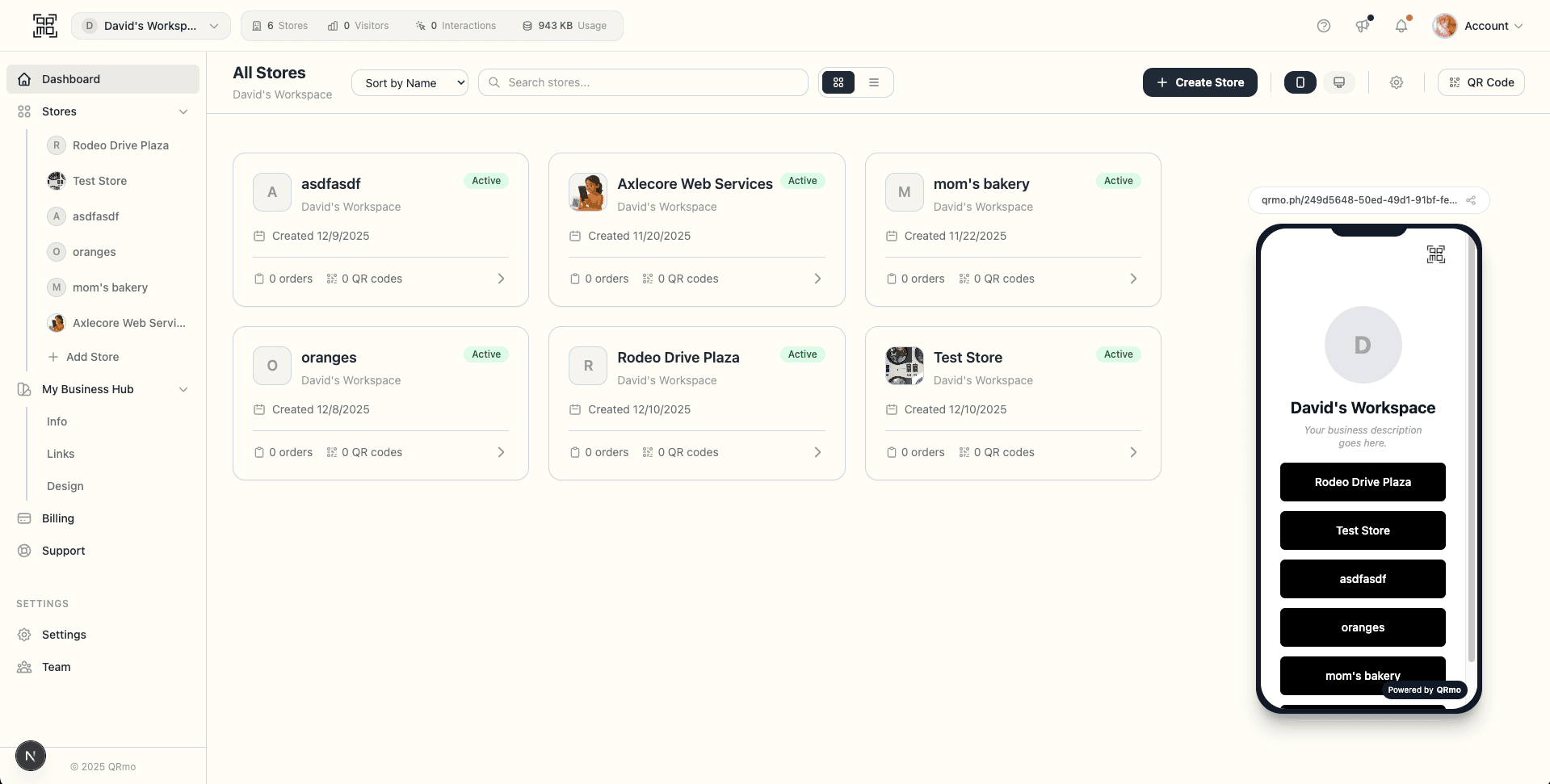Go to the Dashboard sidebar item
The height and width of the screenshot is (784, 1550).
point(72,78)
